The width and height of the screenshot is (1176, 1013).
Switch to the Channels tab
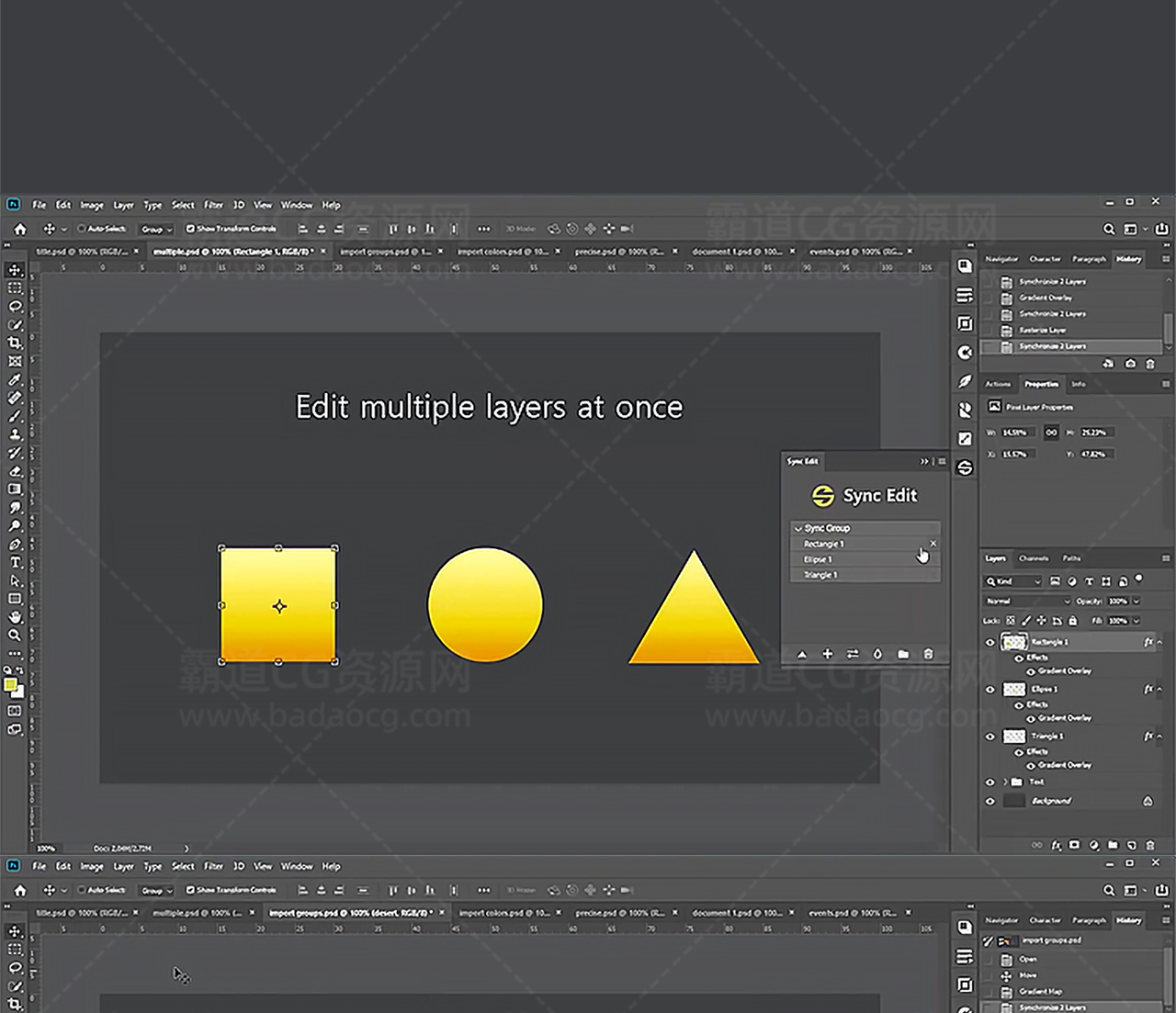tap(1034, 558)
